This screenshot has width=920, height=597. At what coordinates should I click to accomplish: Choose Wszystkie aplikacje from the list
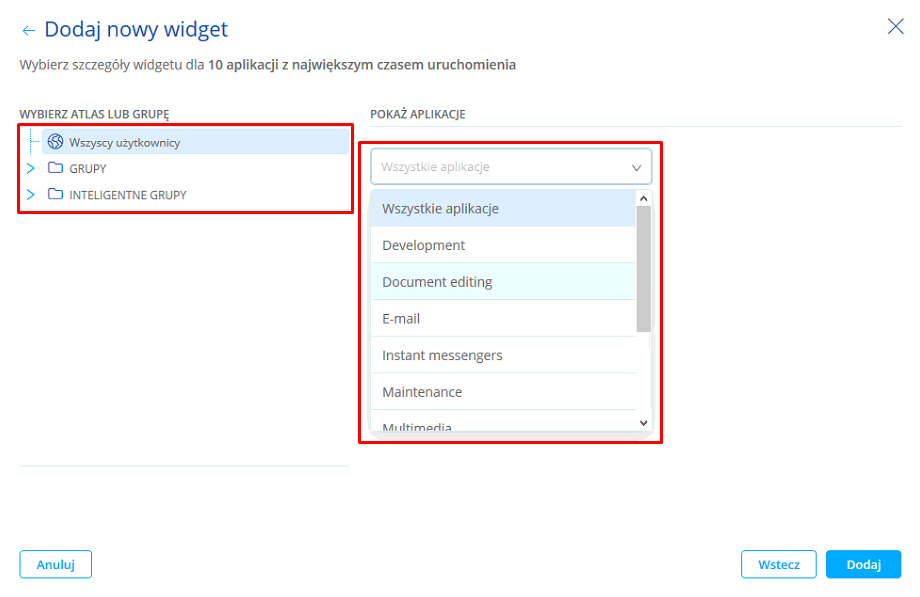[440, 209]
